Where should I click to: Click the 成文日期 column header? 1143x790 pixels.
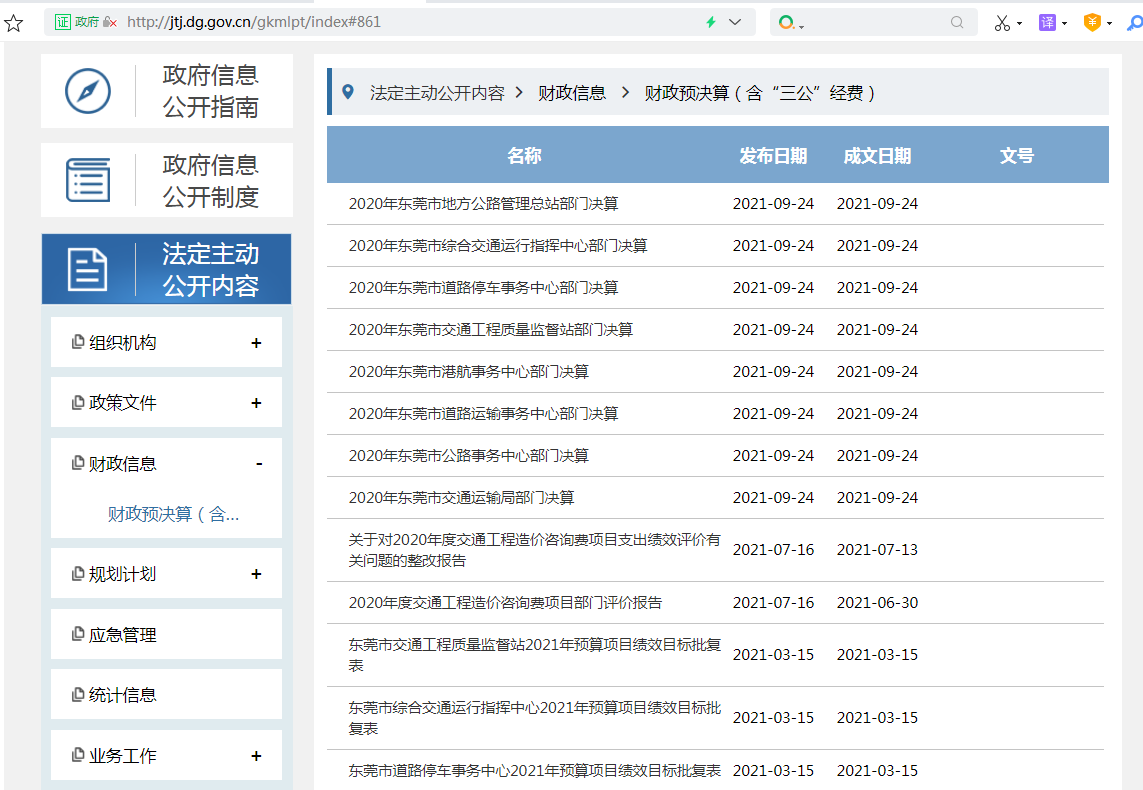tap(877, 155)
